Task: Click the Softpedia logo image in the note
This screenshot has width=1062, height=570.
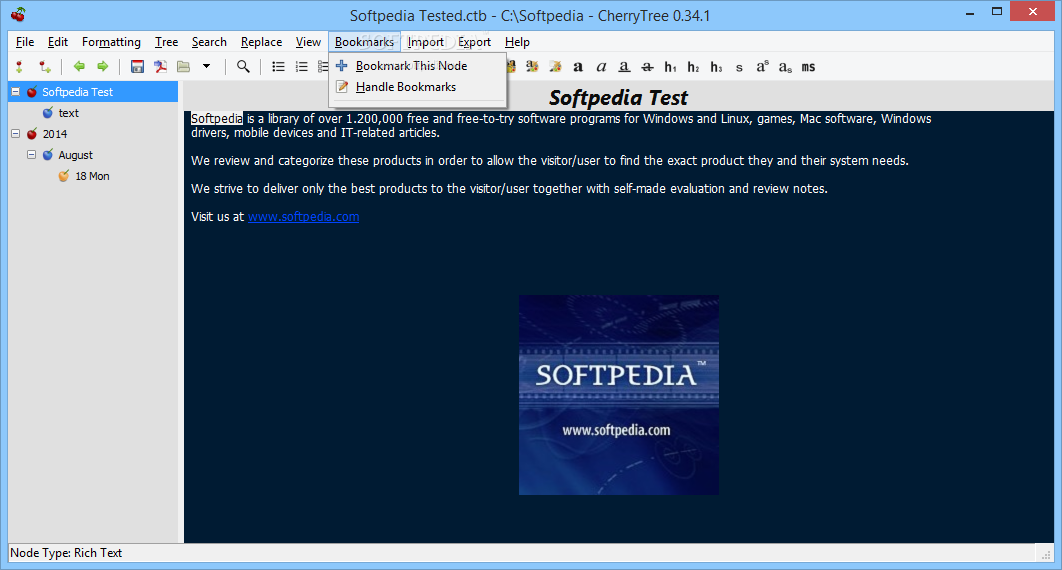Action: pyautogui.click(x=619, y=395)
